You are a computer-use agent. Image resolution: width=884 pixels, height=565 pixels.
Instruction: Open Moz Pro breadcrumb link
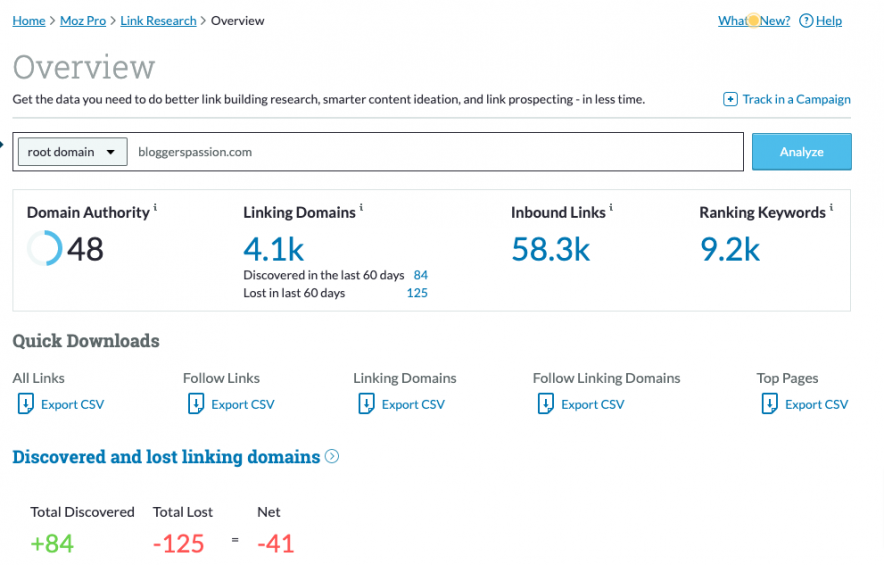[84, 21]
